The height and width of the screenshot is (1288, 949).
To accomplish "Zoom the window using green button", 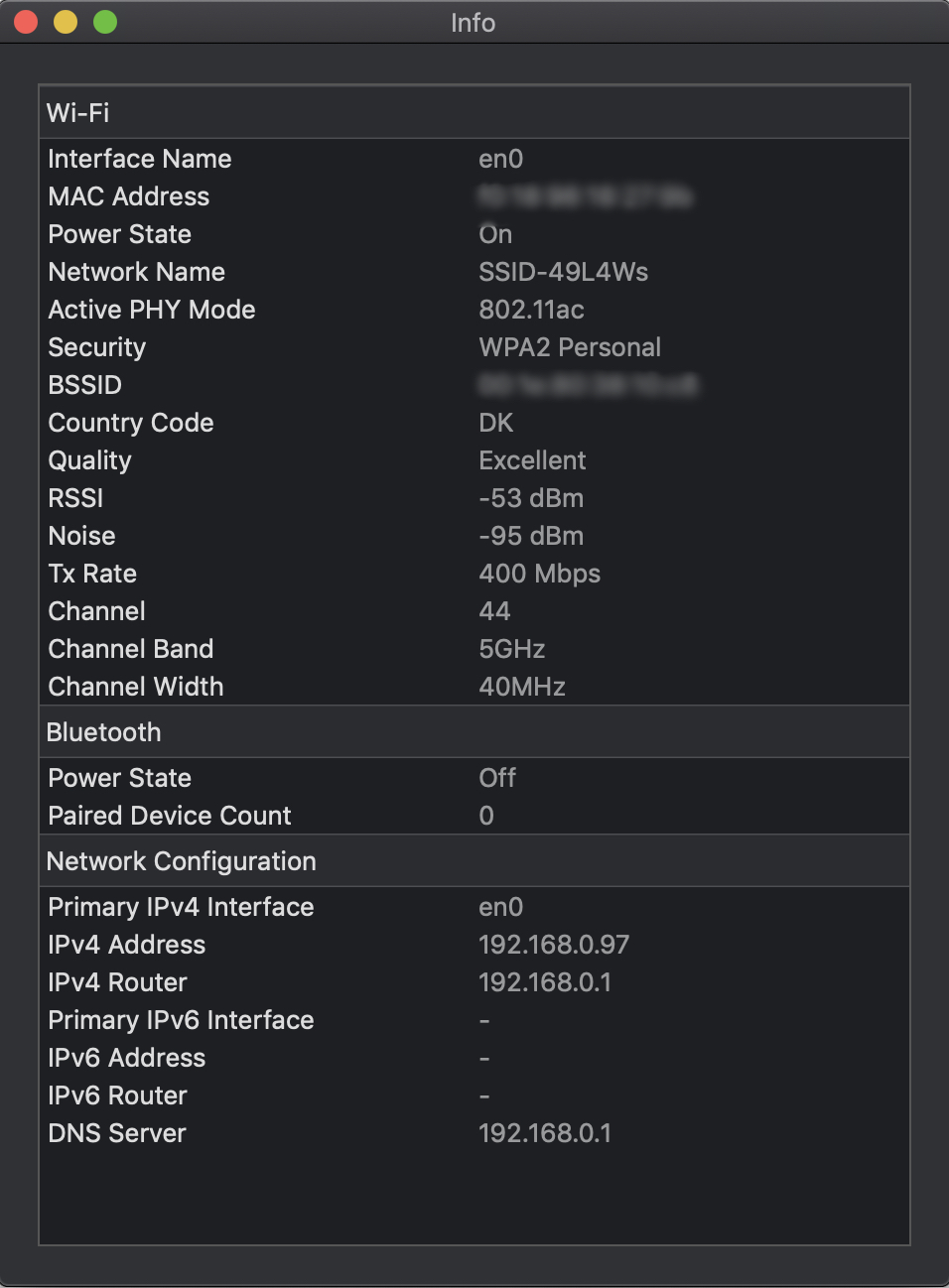I will tap(105, 22).
